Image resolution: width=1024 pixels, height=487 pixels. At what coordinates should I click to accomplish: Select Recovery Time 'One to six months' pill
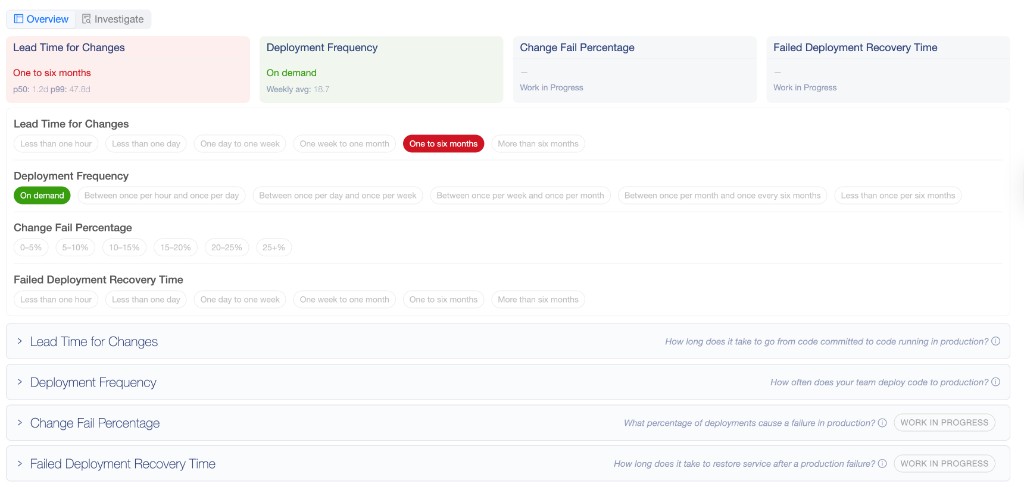coord(443,300)
